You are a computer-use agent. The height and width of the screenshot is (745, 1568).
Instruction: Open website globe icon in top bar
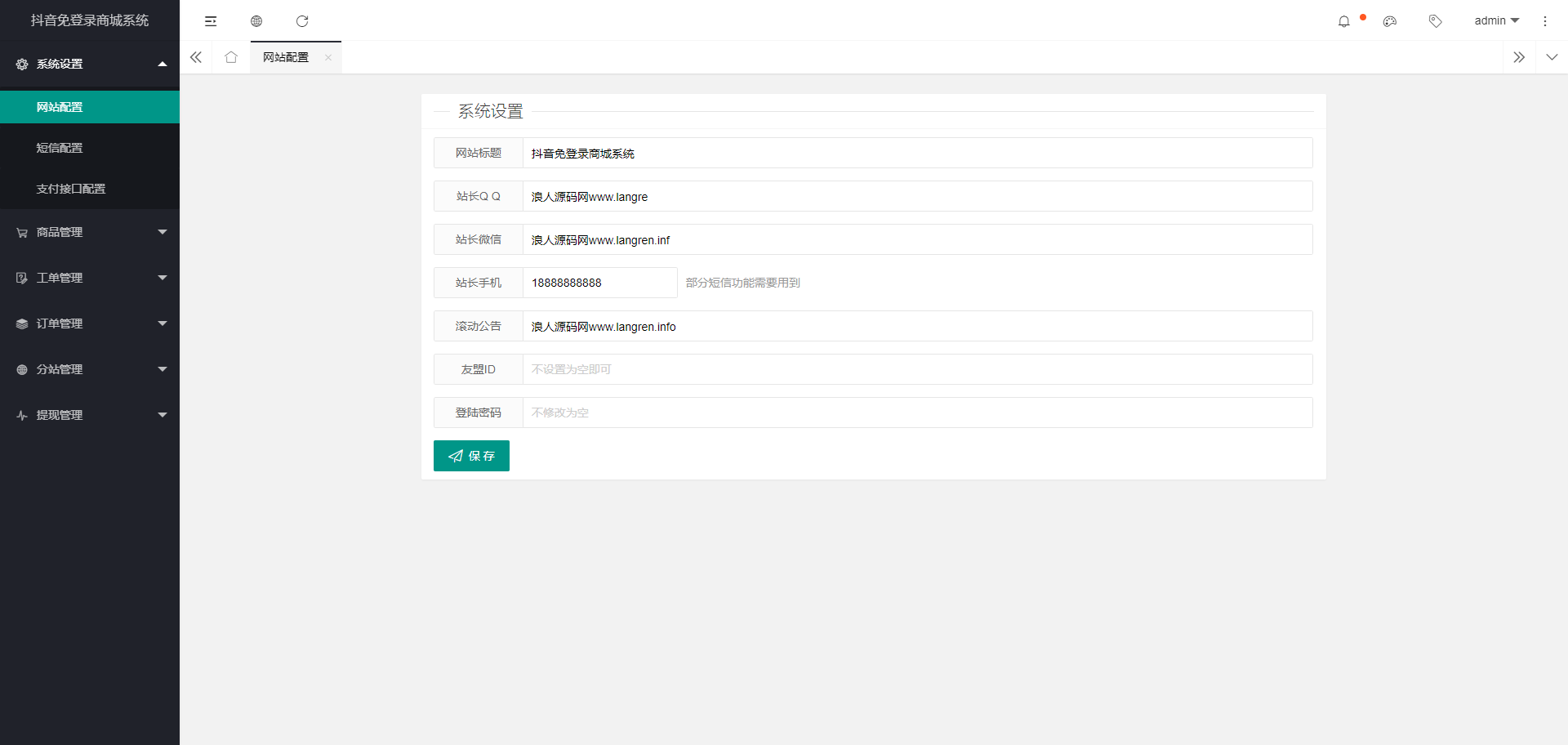click(256, 21)
